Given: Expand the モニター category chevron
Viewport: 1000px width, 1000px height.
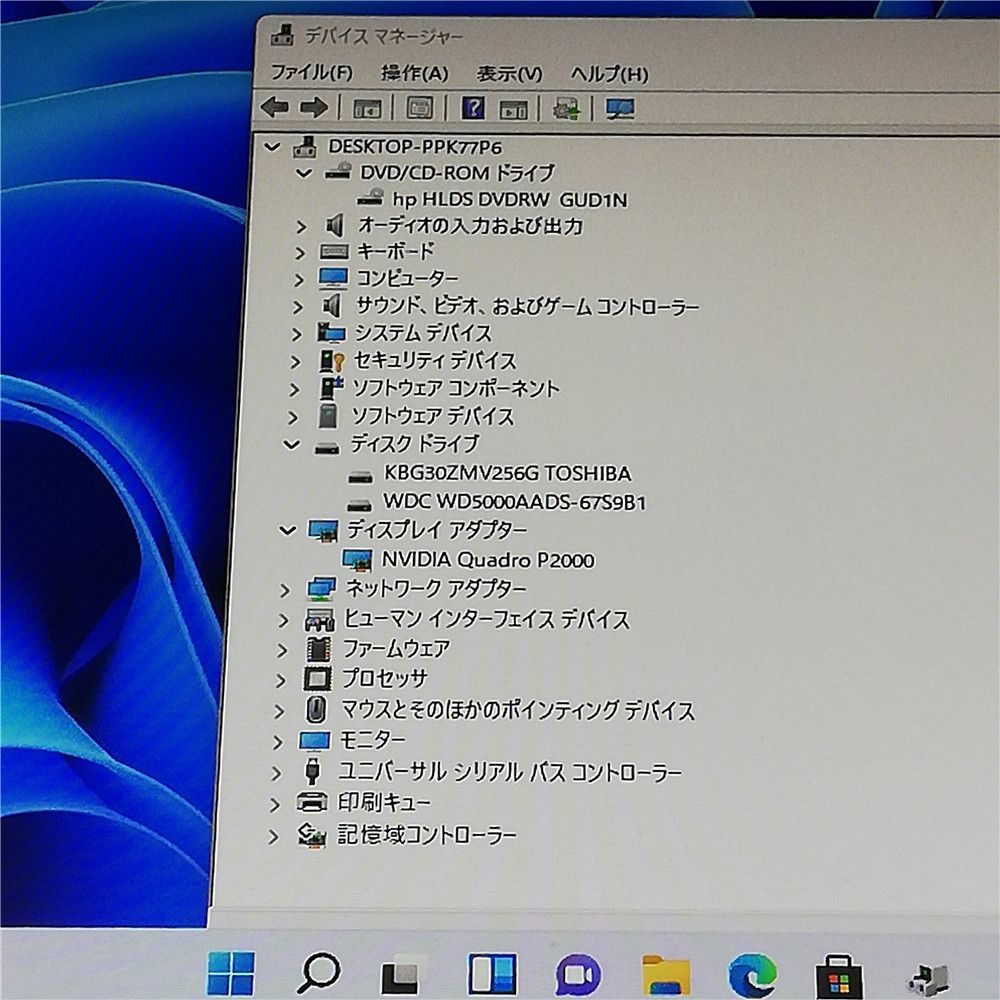Looking at the screenshot, I should 277,742.
